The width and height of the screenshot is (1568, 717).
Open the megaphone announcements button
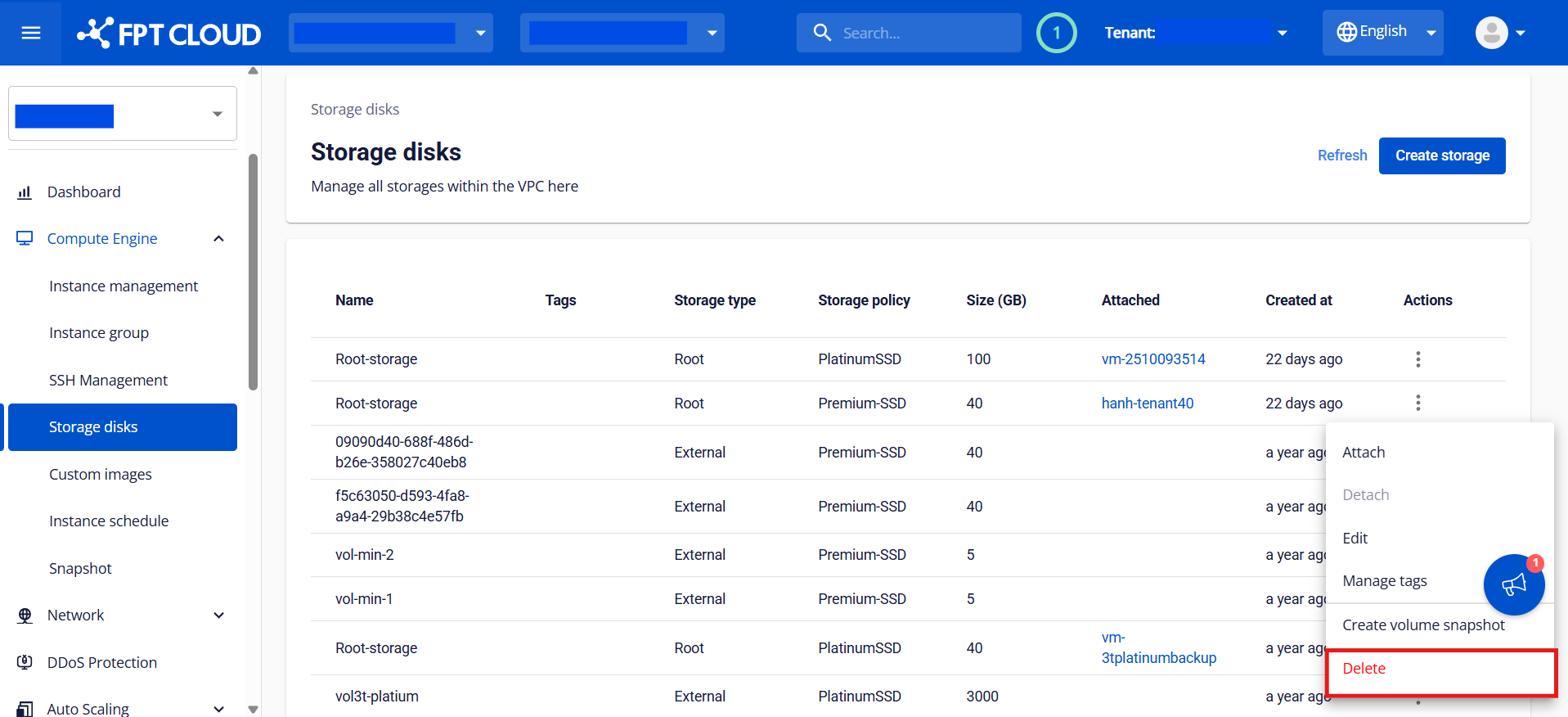[1513, 584]
